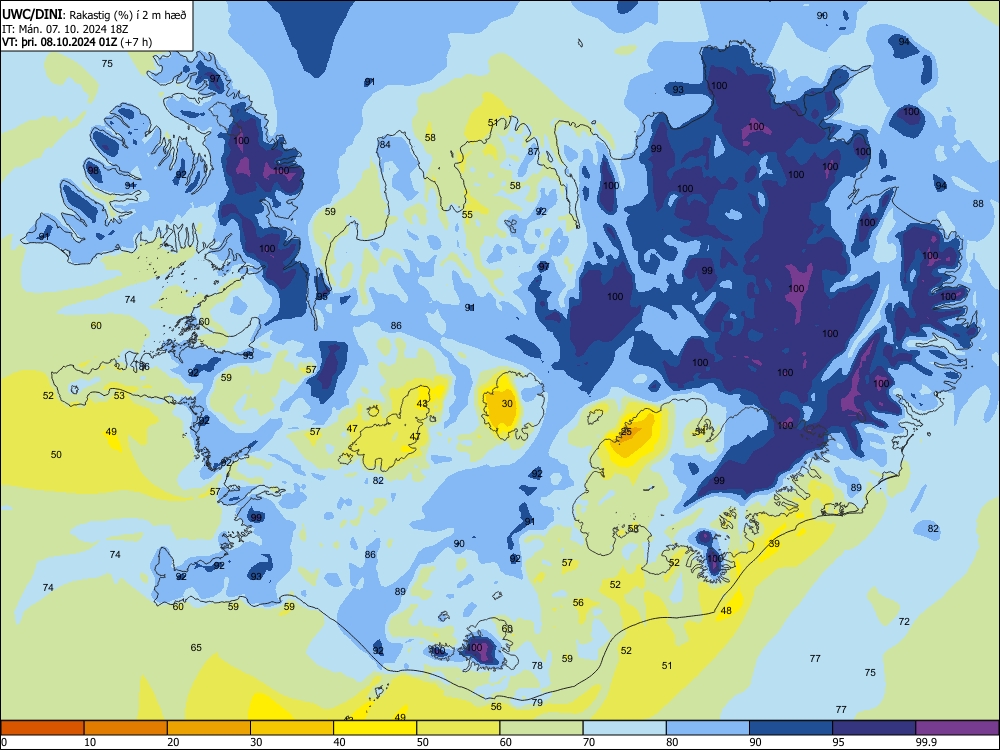Pick the purple legend swatch above 99.9
The height and width of the screenshot is (750, 1000).
[x=957, y=728]
